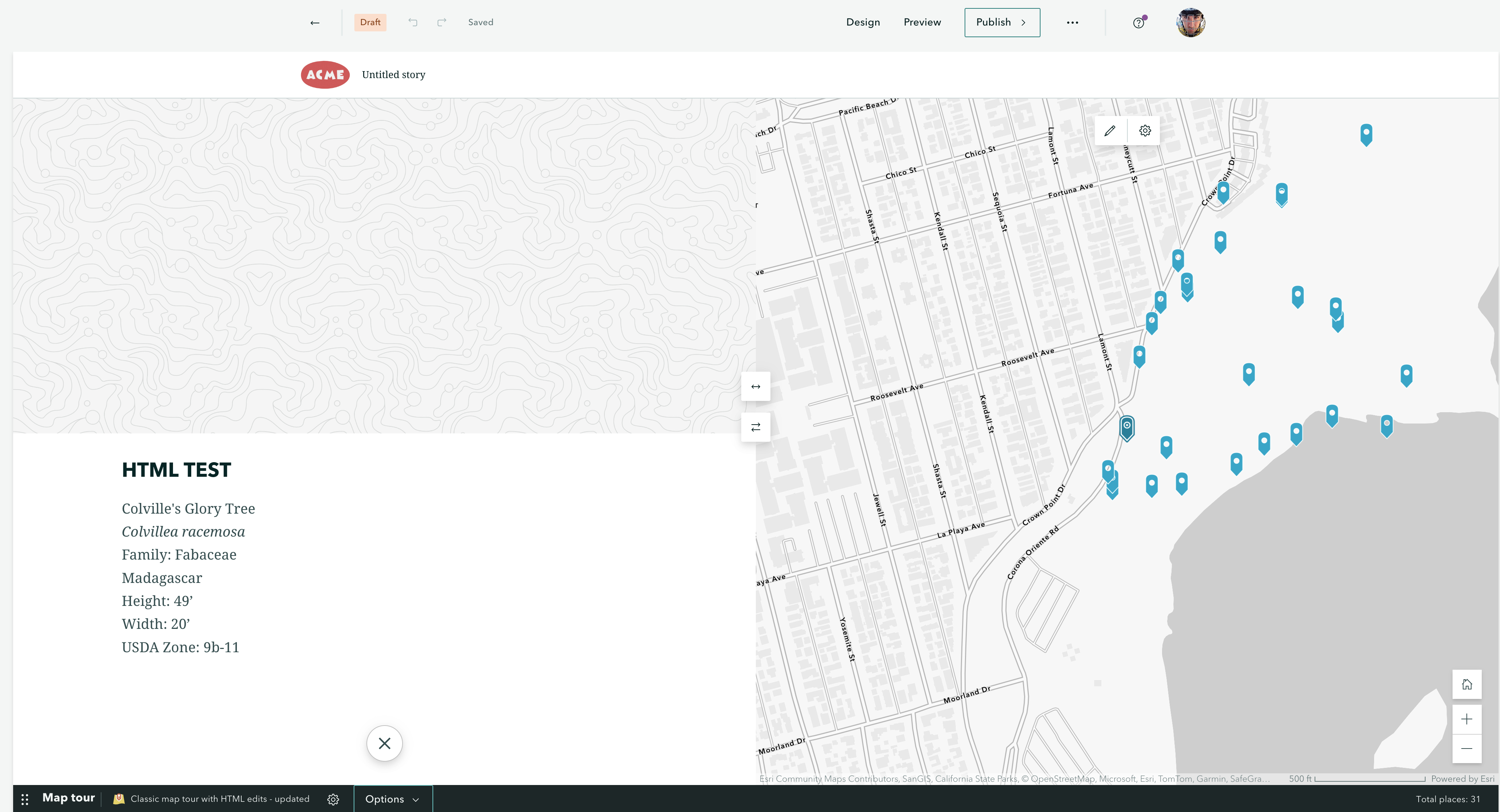Click the Untitled story title
Viewport: 1500px width, 812px height.
[x=394, y=74]
